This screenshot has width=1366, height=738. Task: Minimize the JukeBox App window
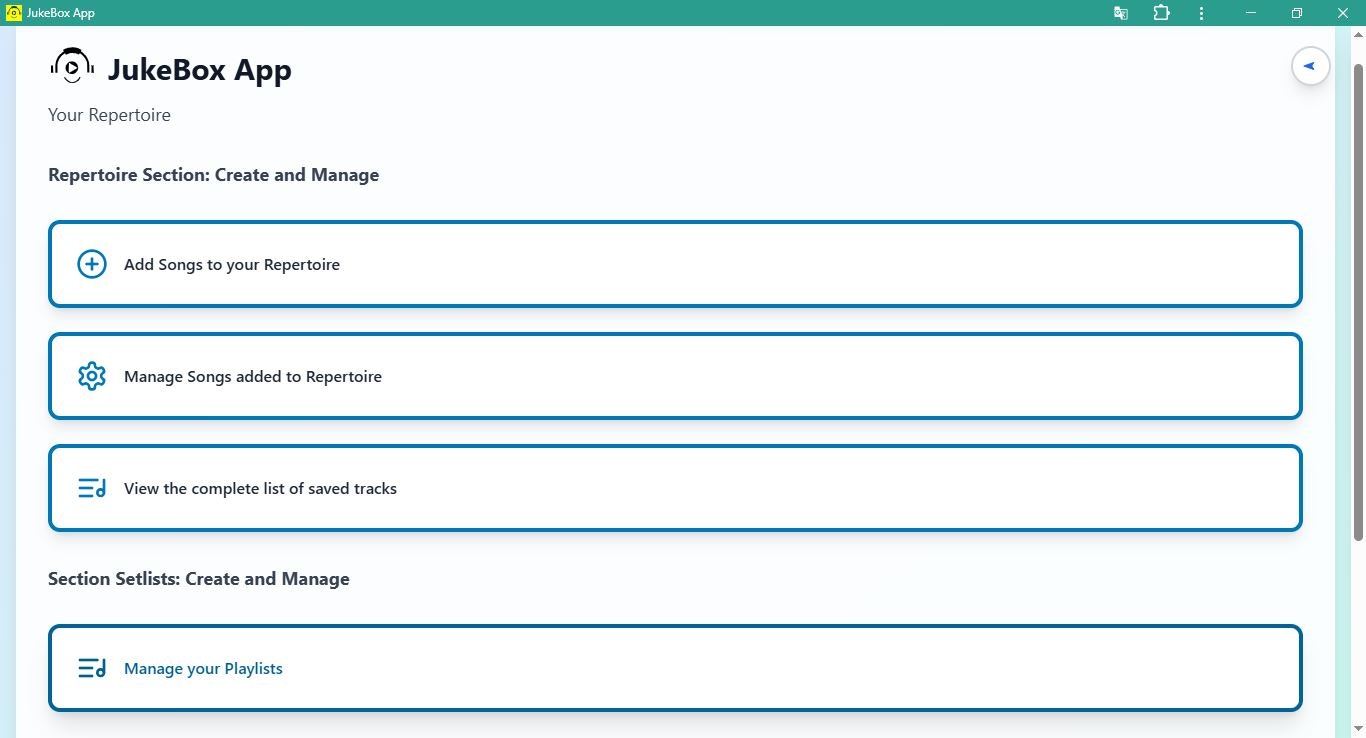(x=1251, y=13)
